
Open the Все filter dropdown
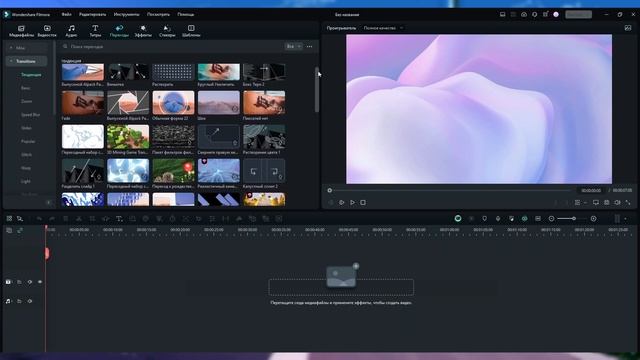[x=293, y=47]
